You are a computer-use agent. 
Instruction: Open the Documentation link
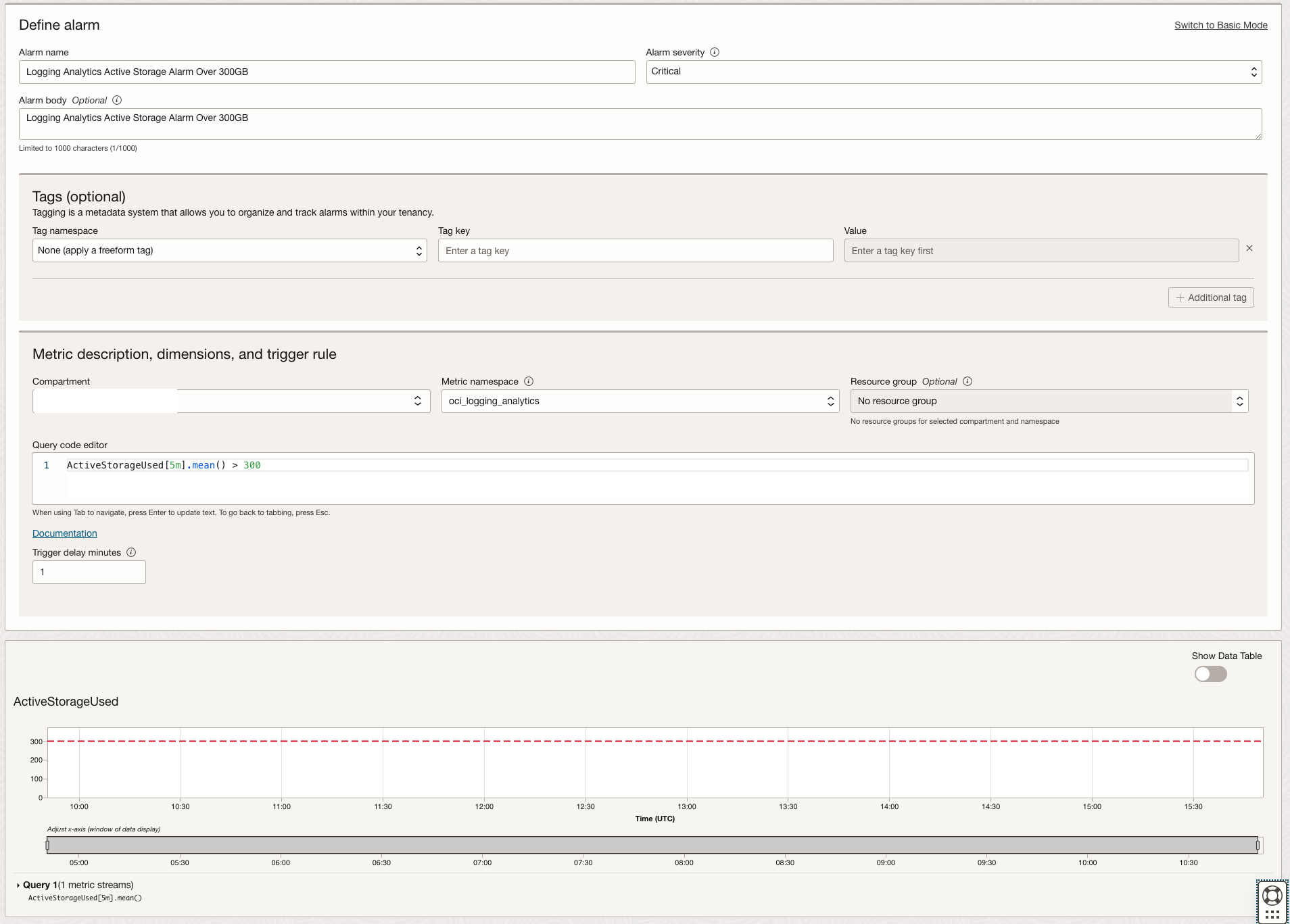tap(64, 533)
